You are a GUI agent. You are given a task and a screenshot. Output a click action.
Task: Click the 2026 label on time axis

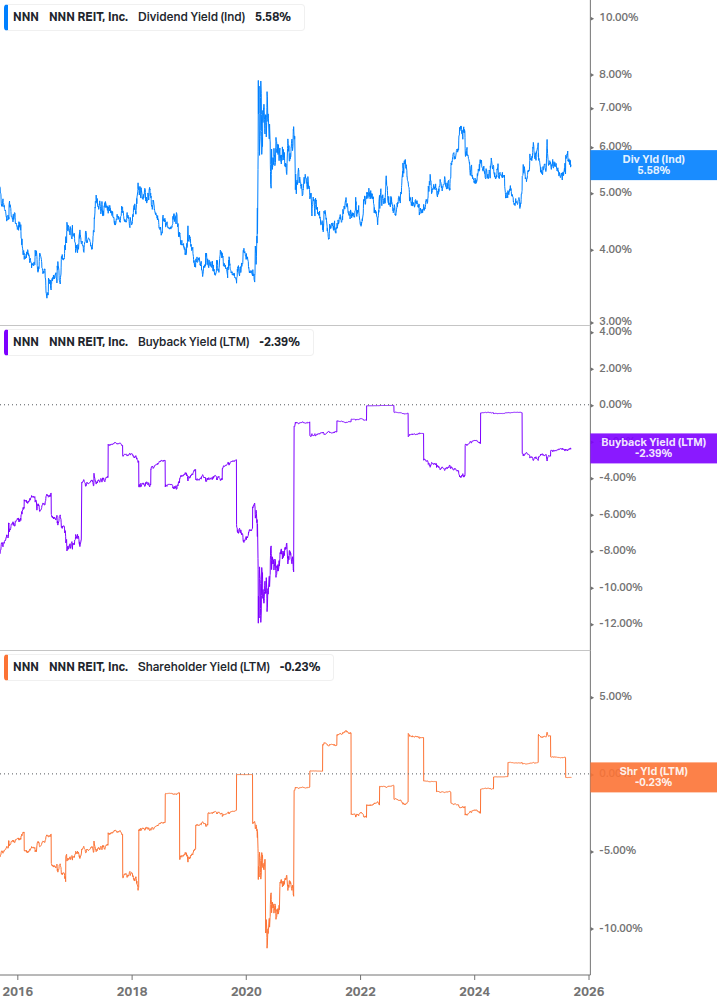588,992
